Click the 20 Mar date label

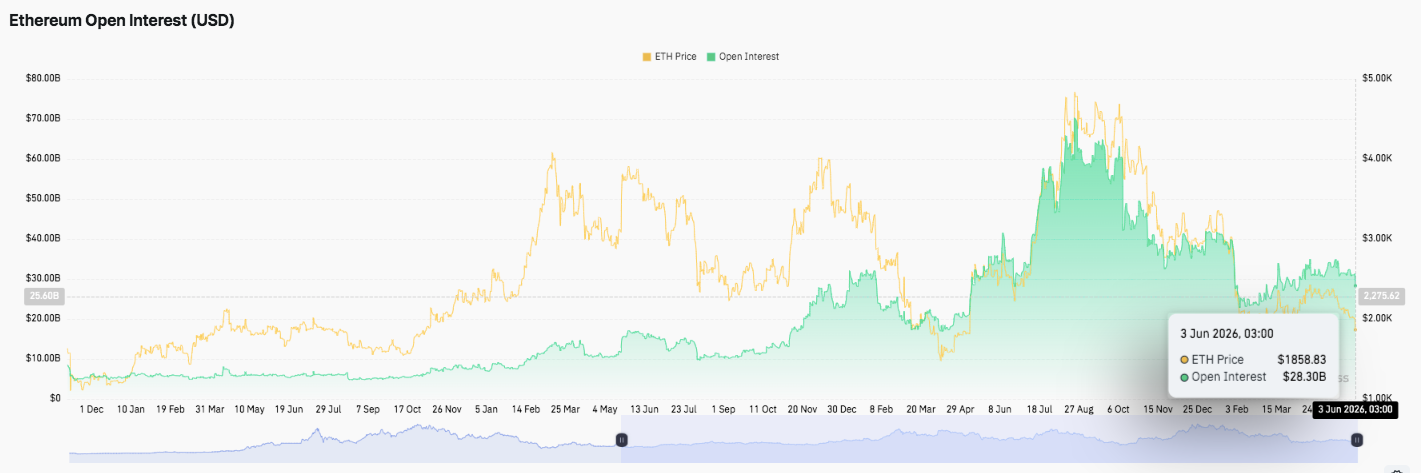pos(920,409)
